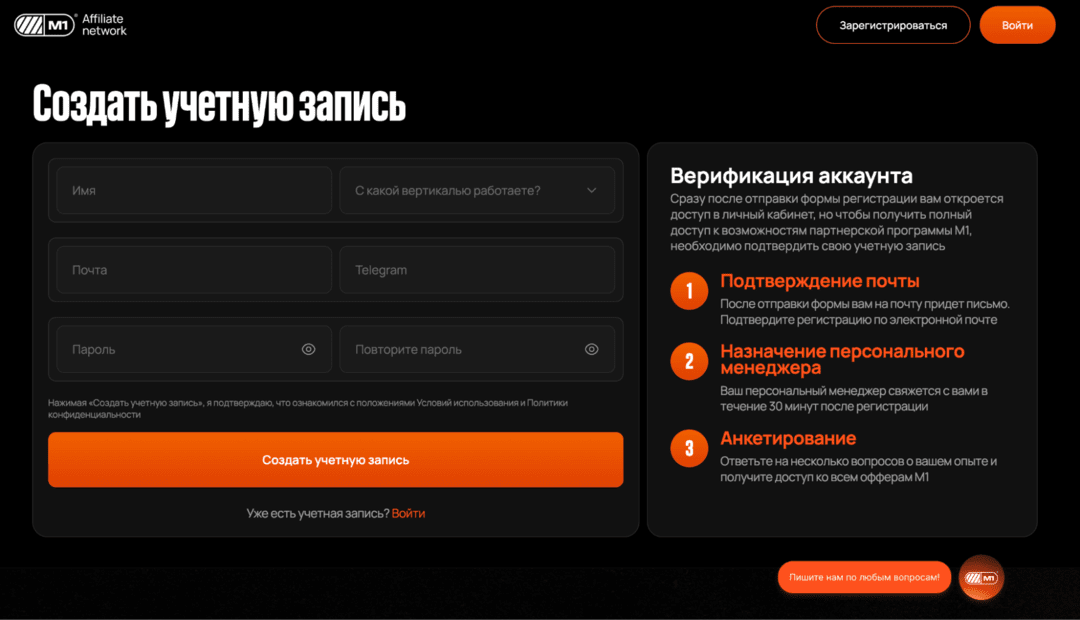Click the Назначение персонального менеджера heading
Image resolution: width=1080 pixels, height=620 pixels.
842,360
